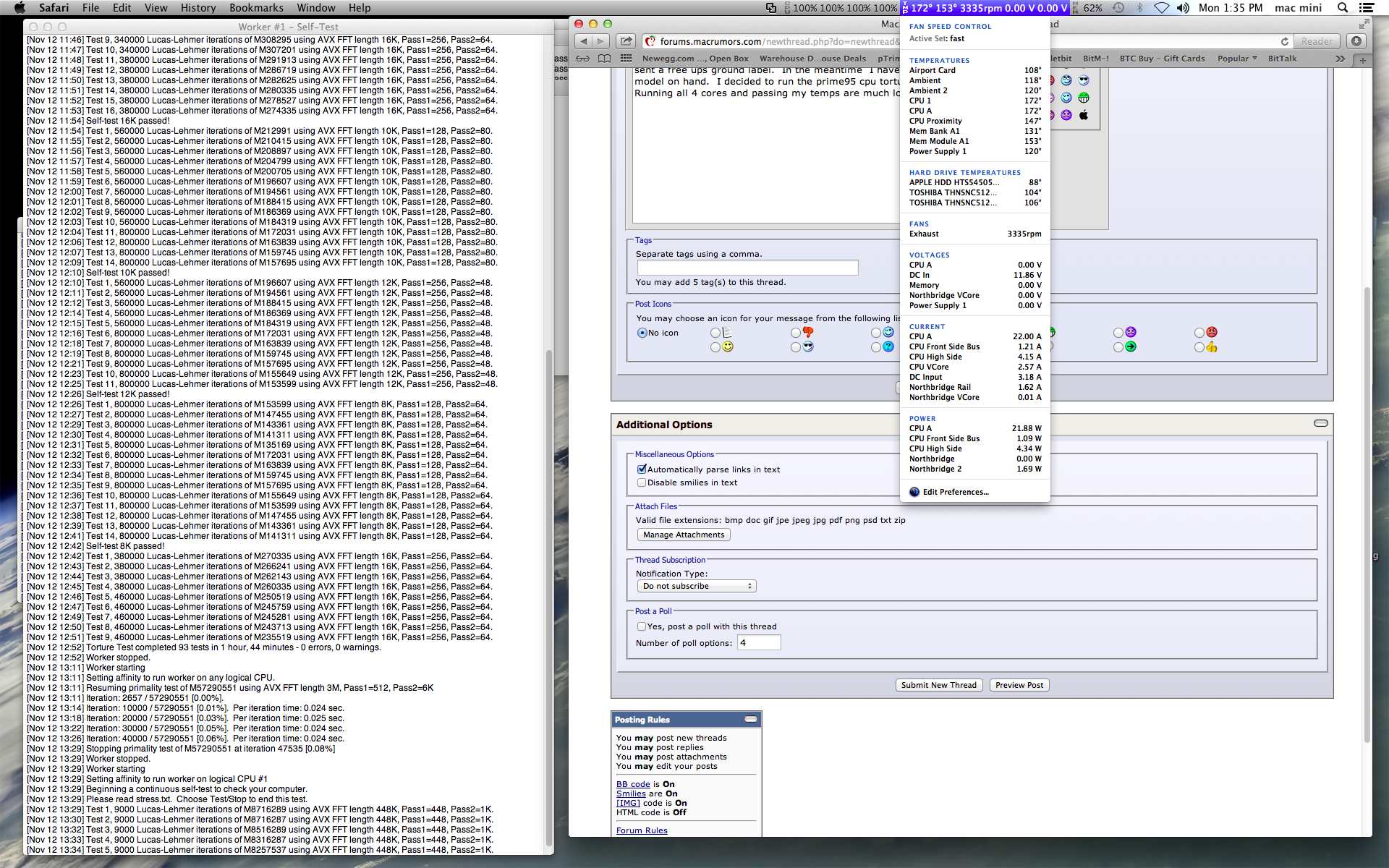Open the Window menu
Viewport: 1389px width, 868px height.
pos(316,8)
